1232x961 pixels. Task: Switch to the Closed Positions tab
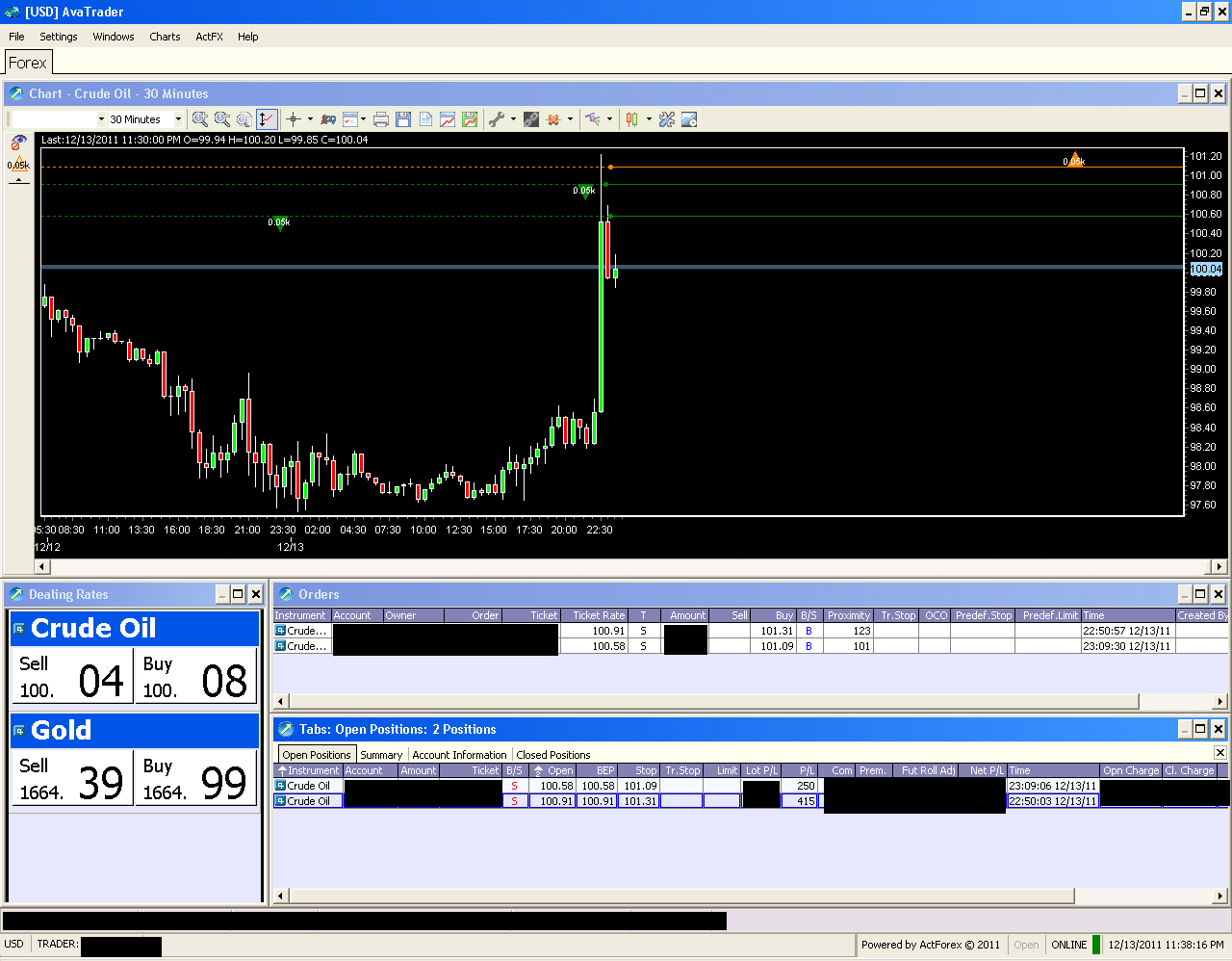pyautogui.click(x=552, y=755)
